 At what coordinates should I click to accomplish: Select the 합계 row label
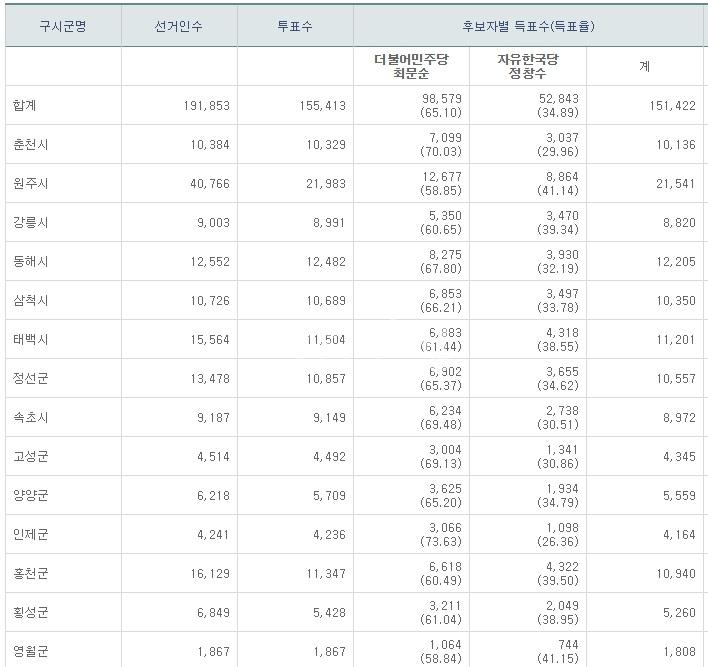pos(24,105)
